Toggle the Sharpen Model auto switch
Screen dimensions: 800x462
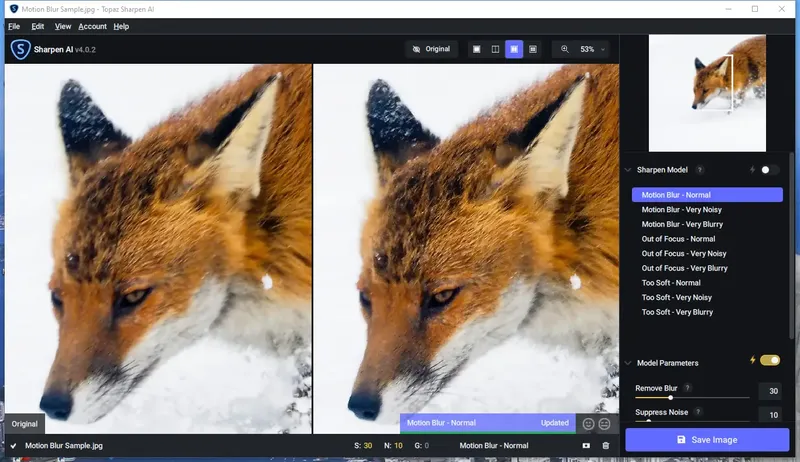(769, 170)
